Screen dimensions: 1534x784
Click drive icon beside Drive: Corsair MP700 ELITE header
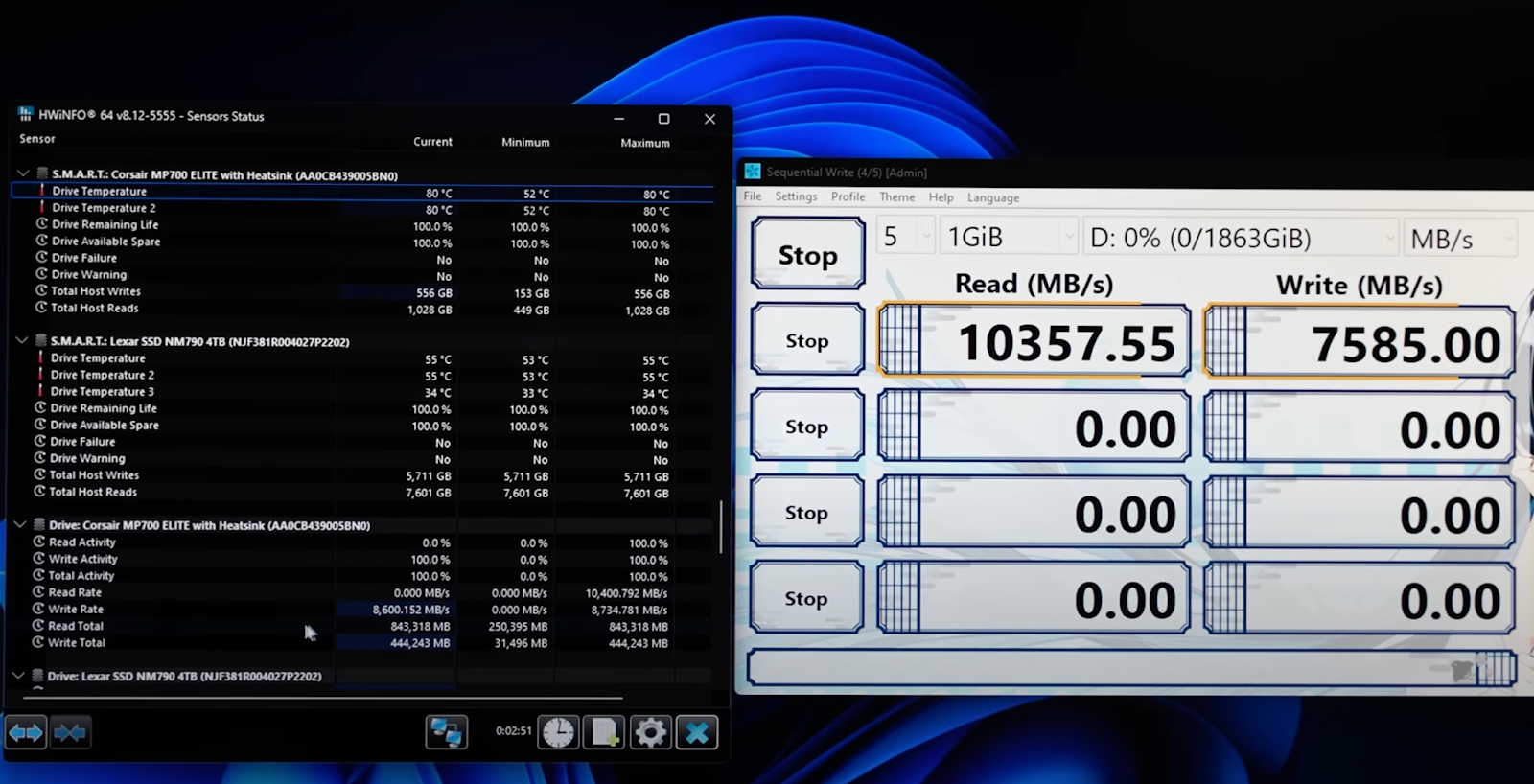coord(39,524)
